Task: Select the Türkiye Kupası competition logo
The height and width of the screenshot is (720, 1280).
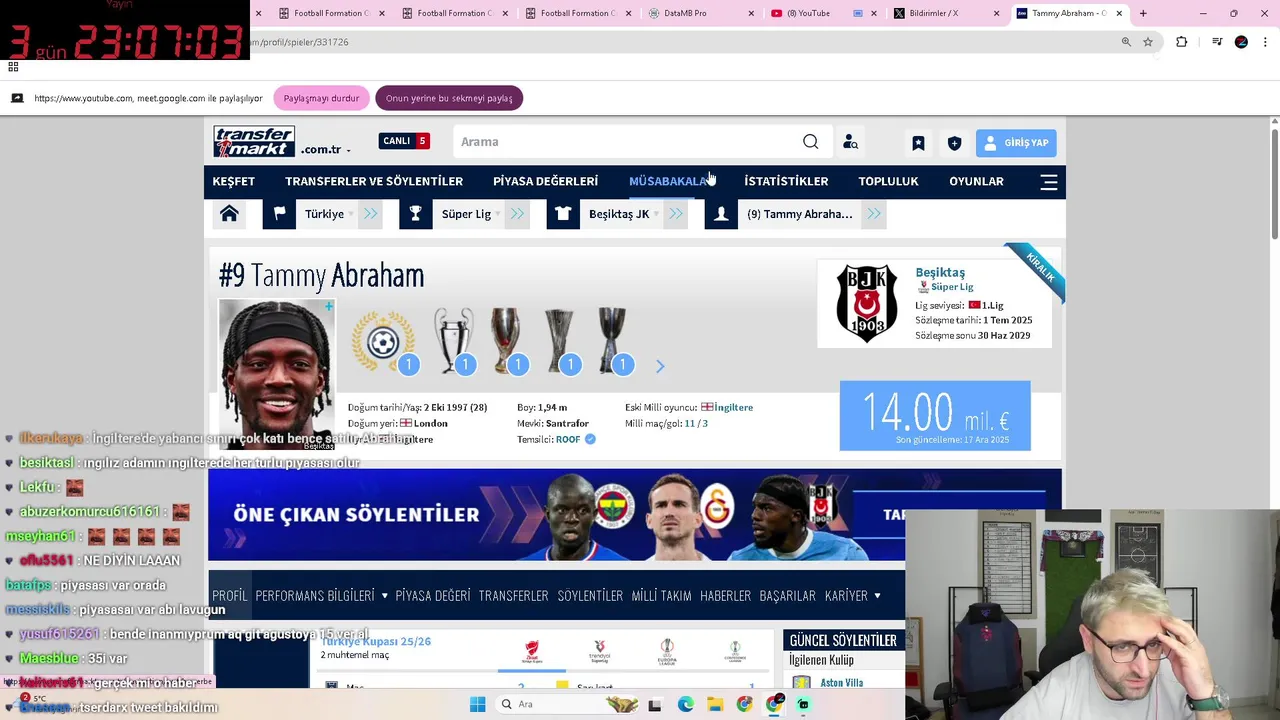Action: click(x=532, y=651)
